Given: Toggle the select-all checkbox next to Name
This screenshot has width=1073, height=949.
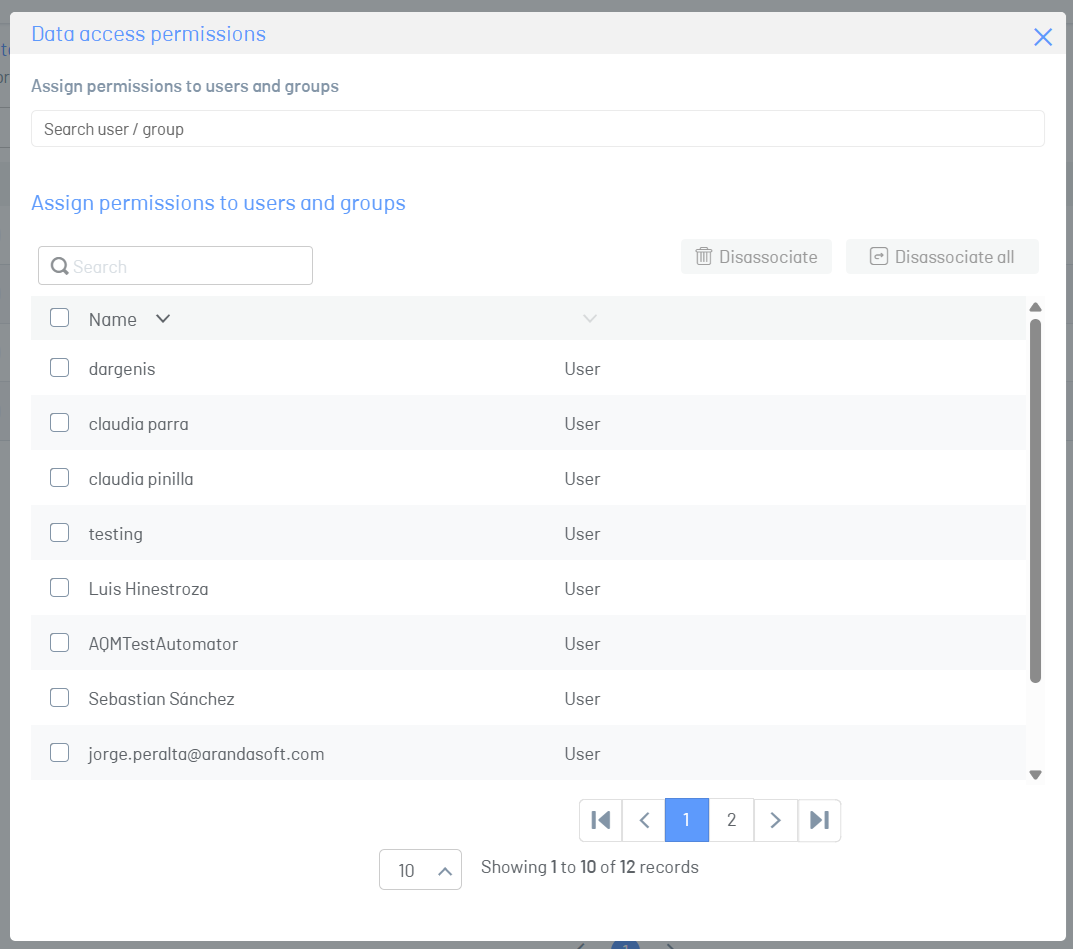Looking at the screenshot, I should 60,318.
